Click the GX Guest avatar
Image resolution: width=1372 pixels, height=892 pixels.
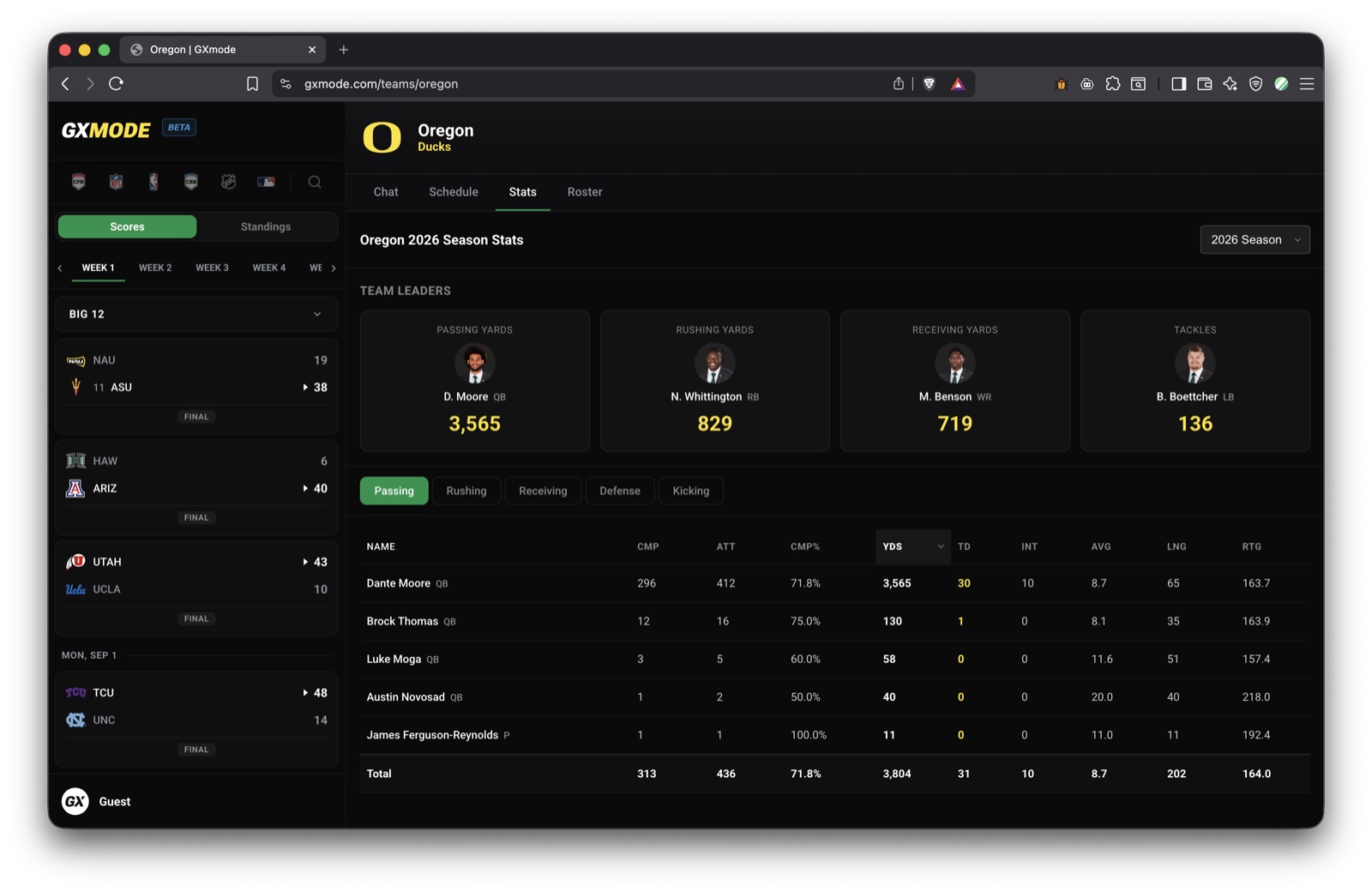click(75, 801)
